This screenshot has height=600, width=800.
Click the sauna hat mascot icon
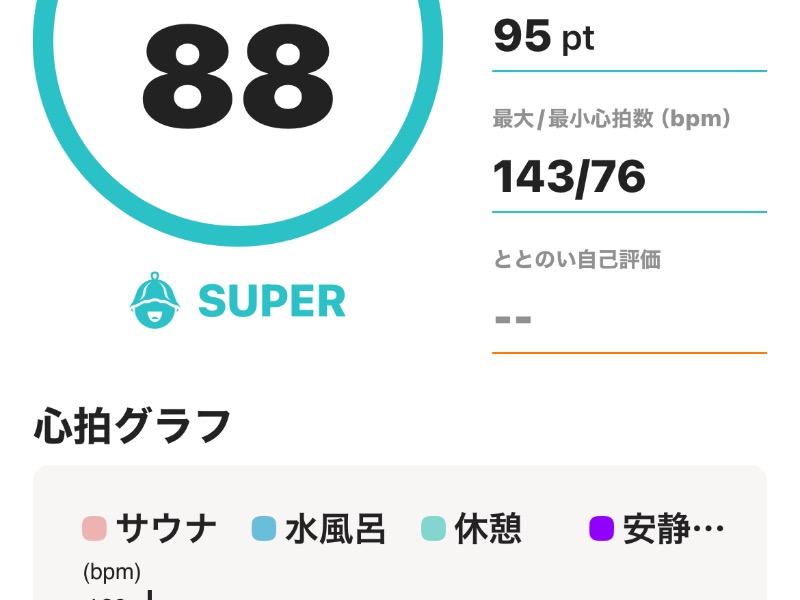pyautogui.click(x=155, y=300)
